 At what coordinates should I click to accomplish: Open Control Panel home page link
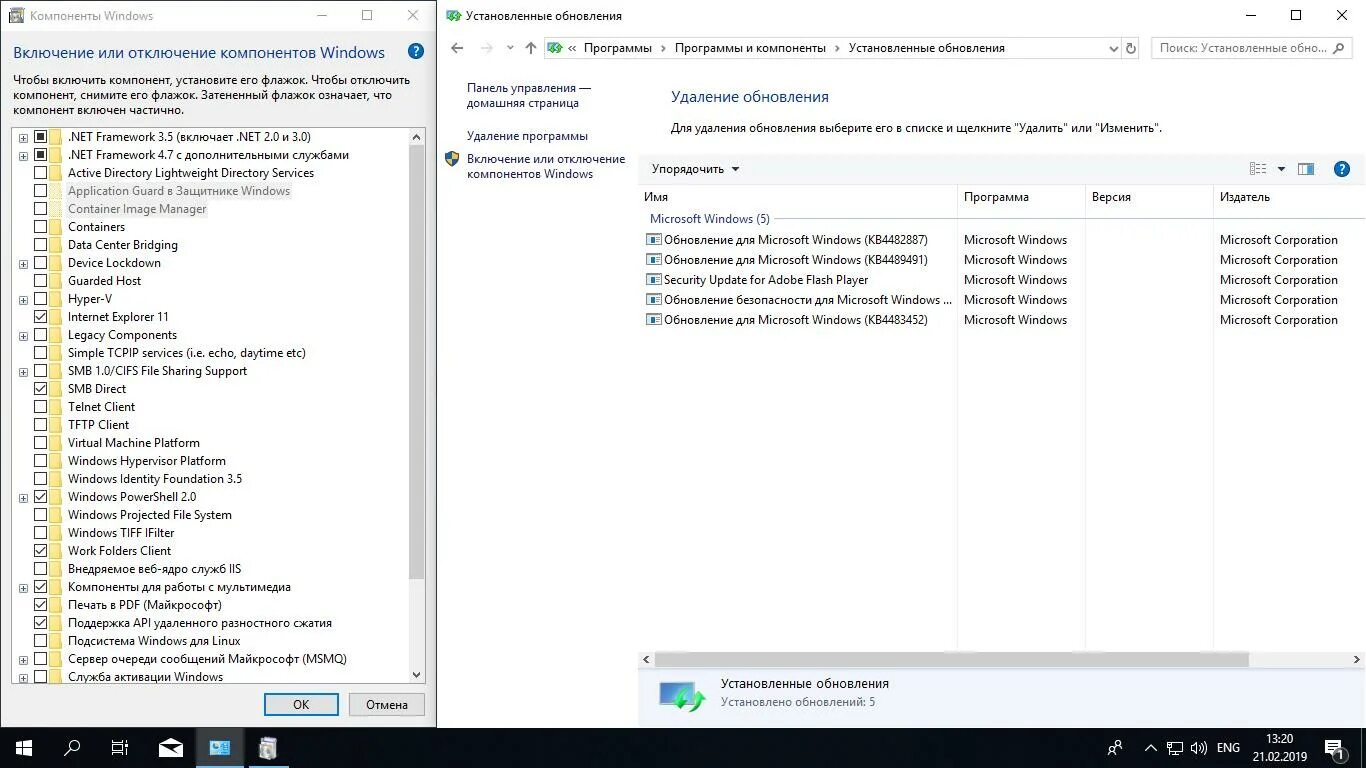coord(529,95)
